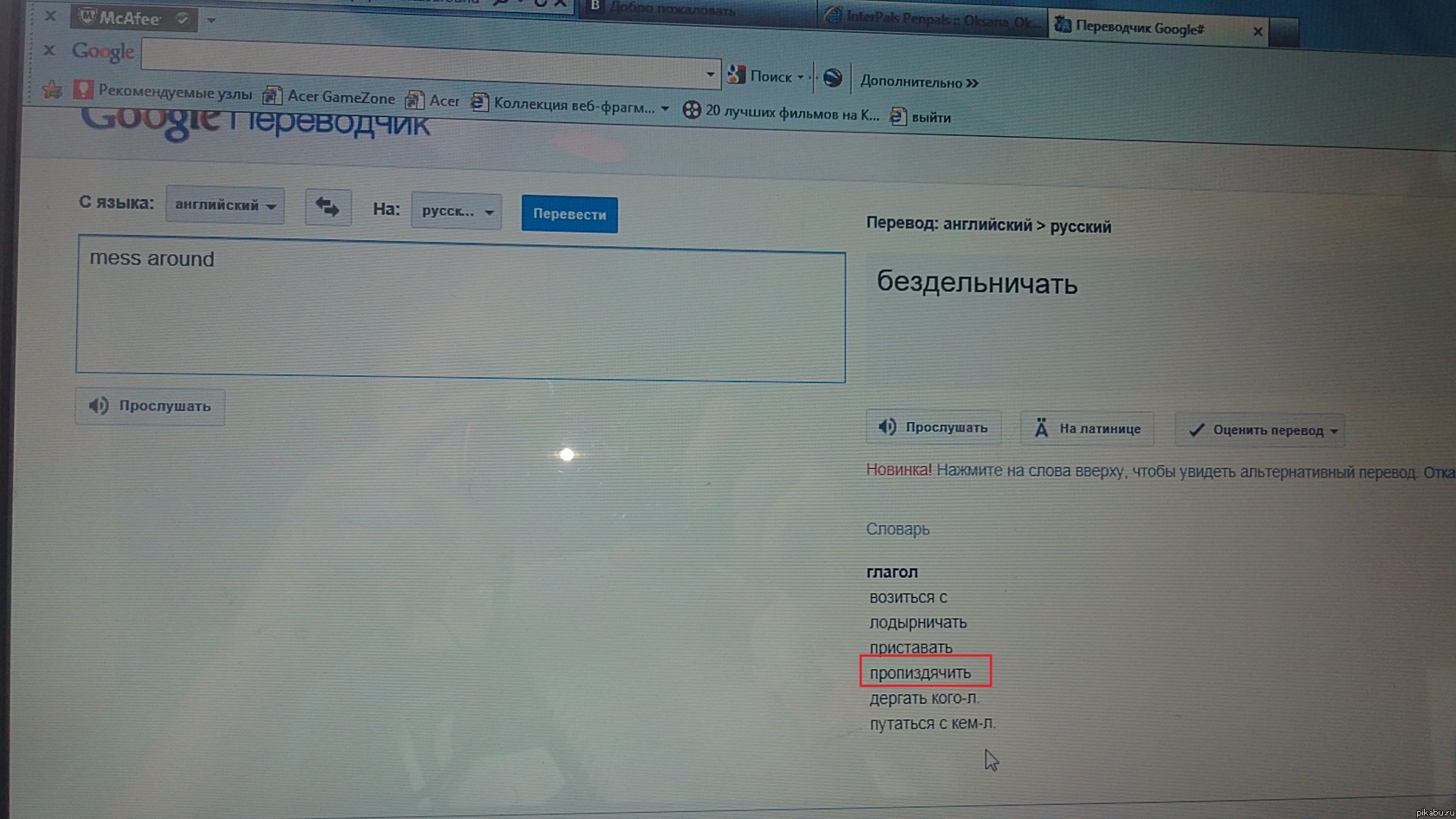Click into the mess around text area
Image resolution: width=1456 pixels, height=819 pixels.
(x=461, y=308)
